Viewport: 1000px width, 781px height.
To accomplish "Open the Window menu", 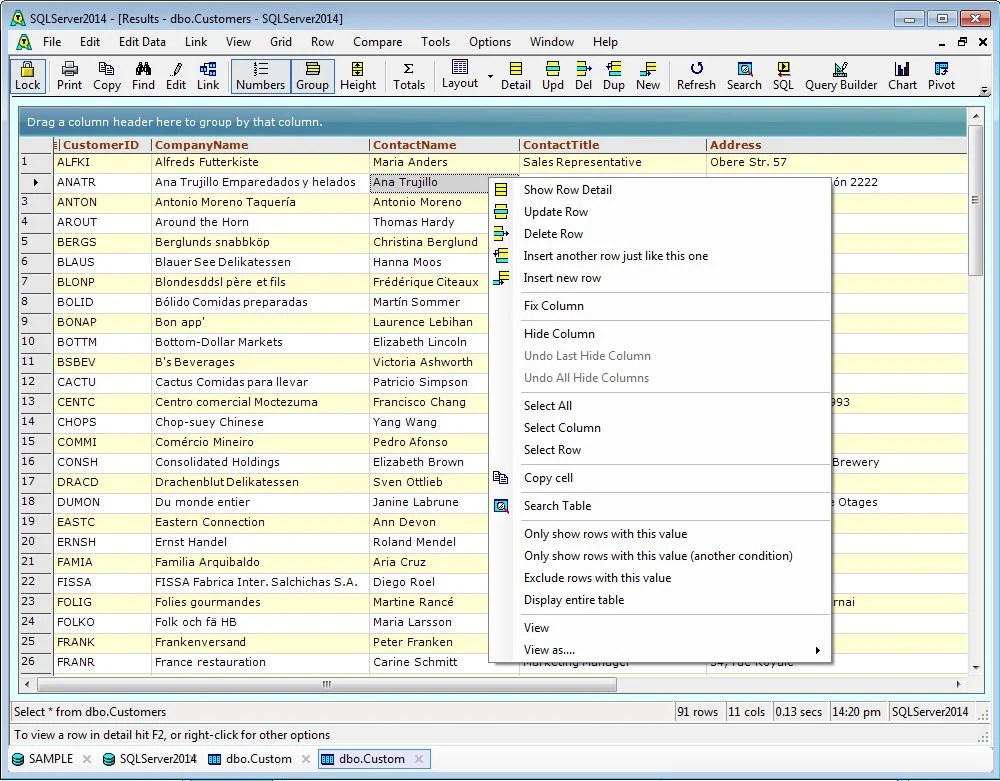I will pos(552,42).
